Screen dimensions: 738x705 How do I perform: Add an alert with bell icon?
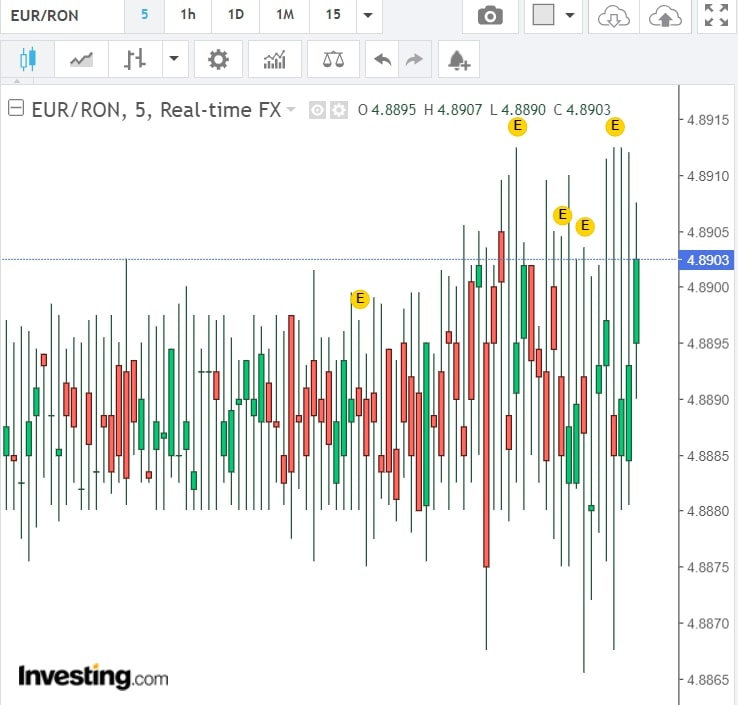click(x=459, y=60)
